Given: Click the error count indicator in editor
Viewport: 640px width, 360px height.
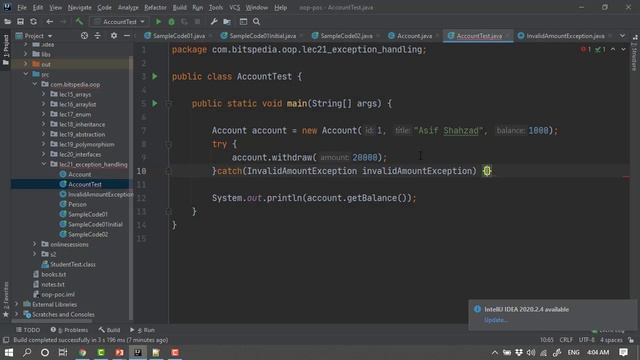Looking at the screenshot, I should tap(586, 49).
